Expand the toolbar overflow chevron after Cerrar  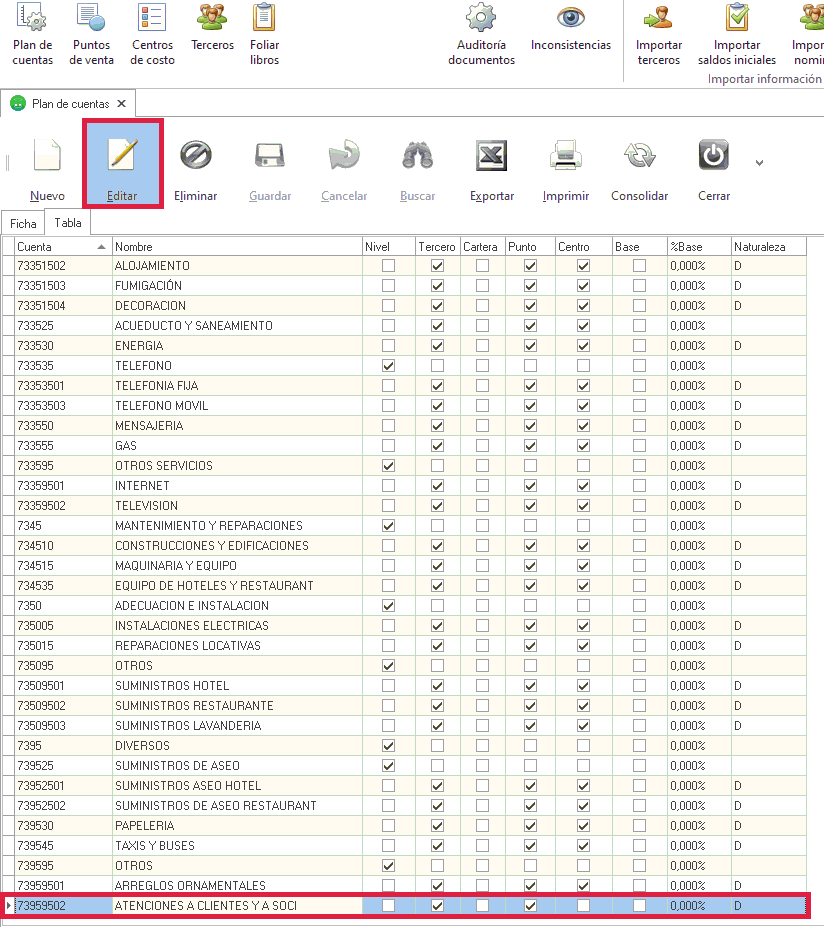tap(759, 163)
